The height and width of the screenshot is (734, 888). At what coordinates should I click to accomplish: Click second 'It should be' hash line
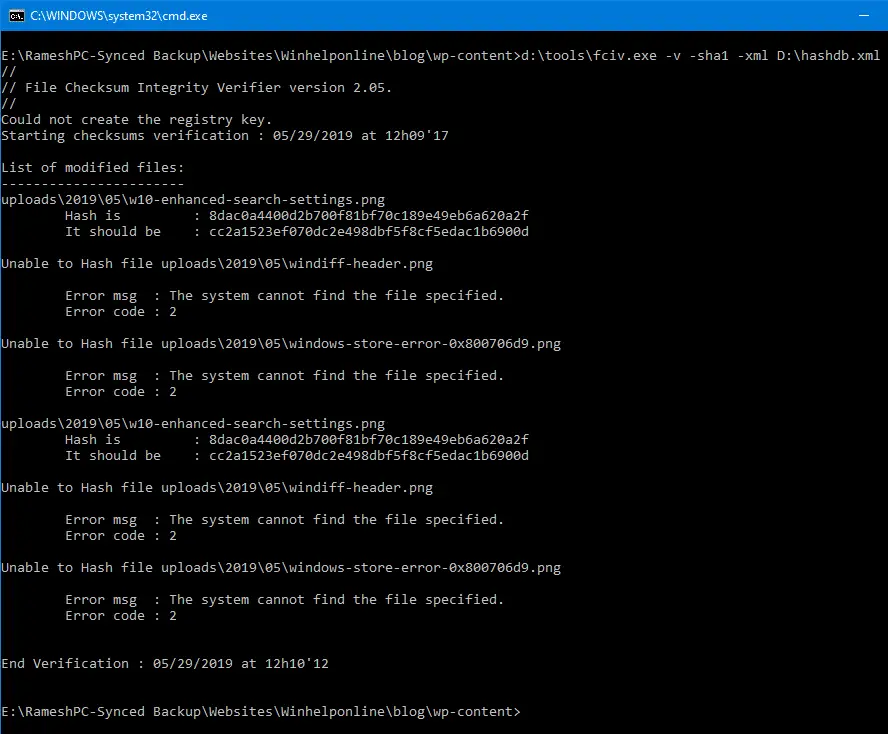(x=297, y=456)
